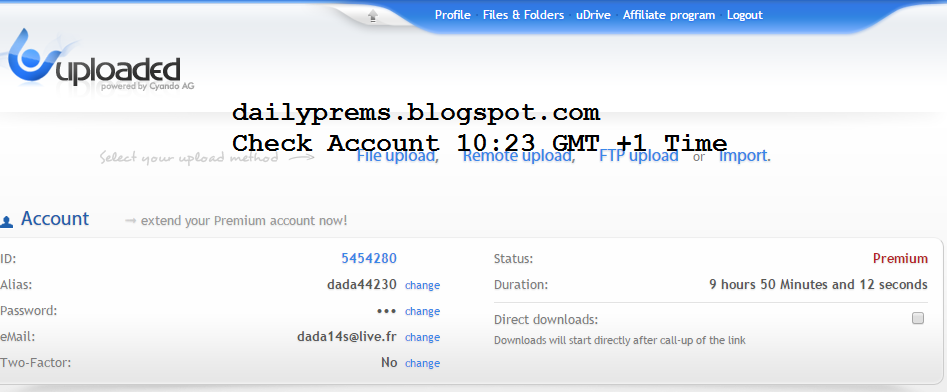Choose the File upload method
The image size is (947, 392).
click(396, 156)
